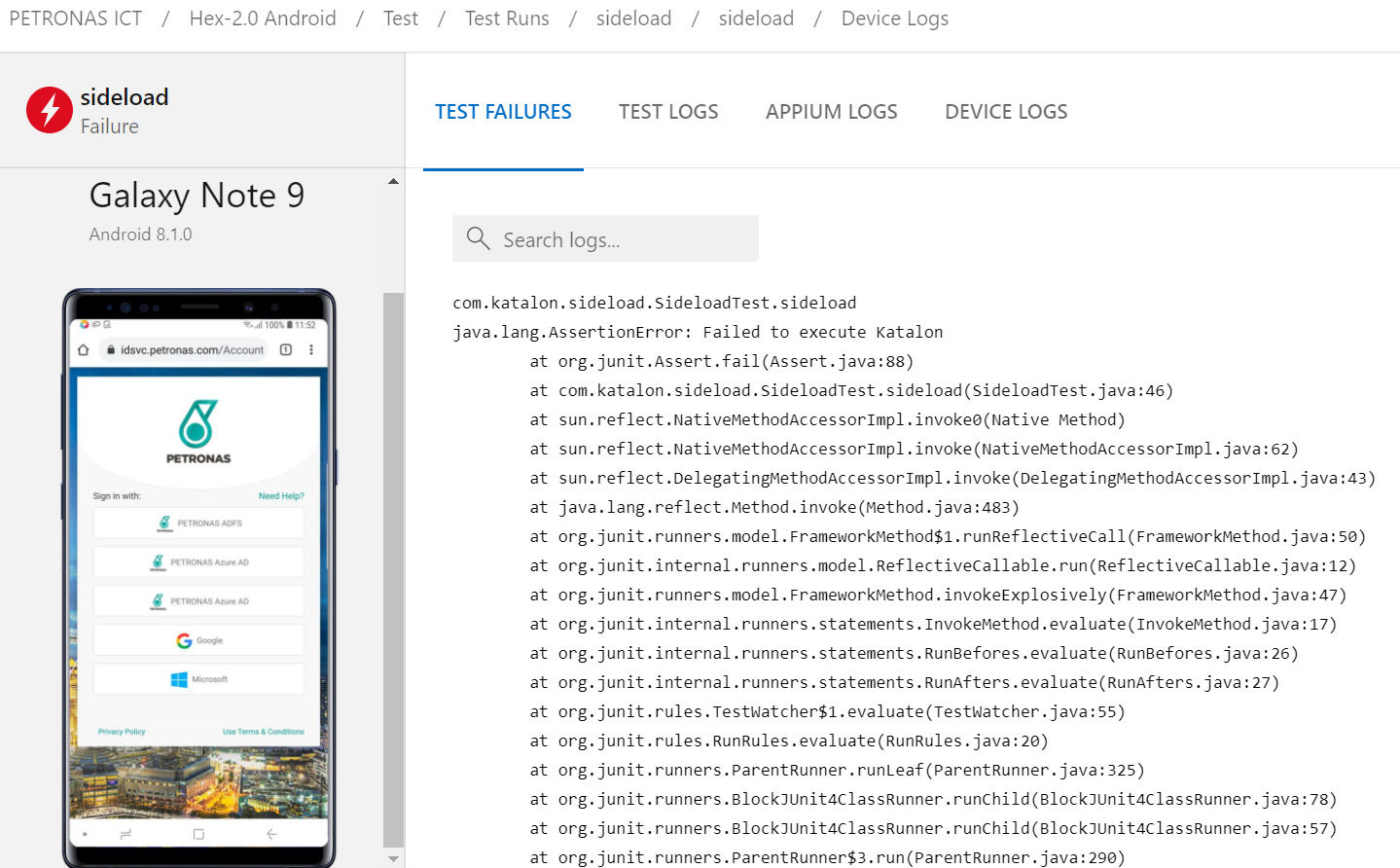Click the com.katalon.sideload.SideloadTest.sideload log line
This screenshot has height=868, width=1400.
pos(655,303)
